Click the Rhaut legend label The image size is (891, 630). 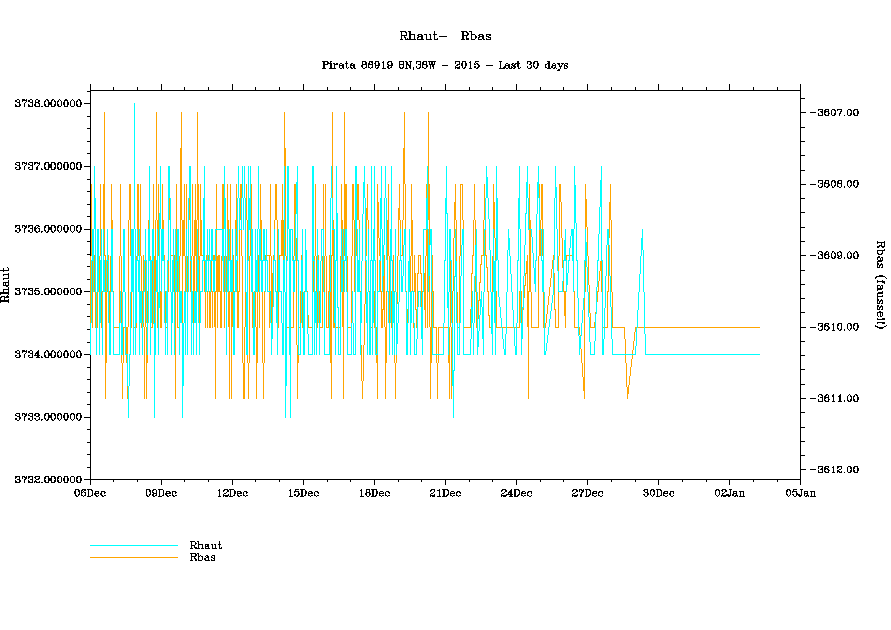tap(205, 545)
